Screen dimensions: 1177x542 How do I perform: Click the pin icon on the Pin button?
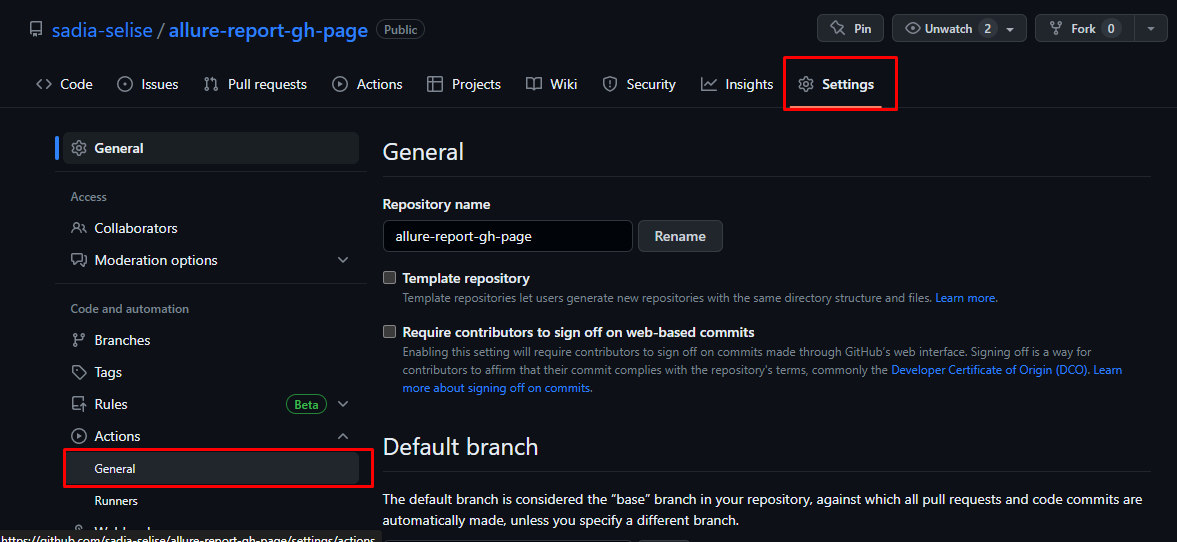(x=837, y=29)
